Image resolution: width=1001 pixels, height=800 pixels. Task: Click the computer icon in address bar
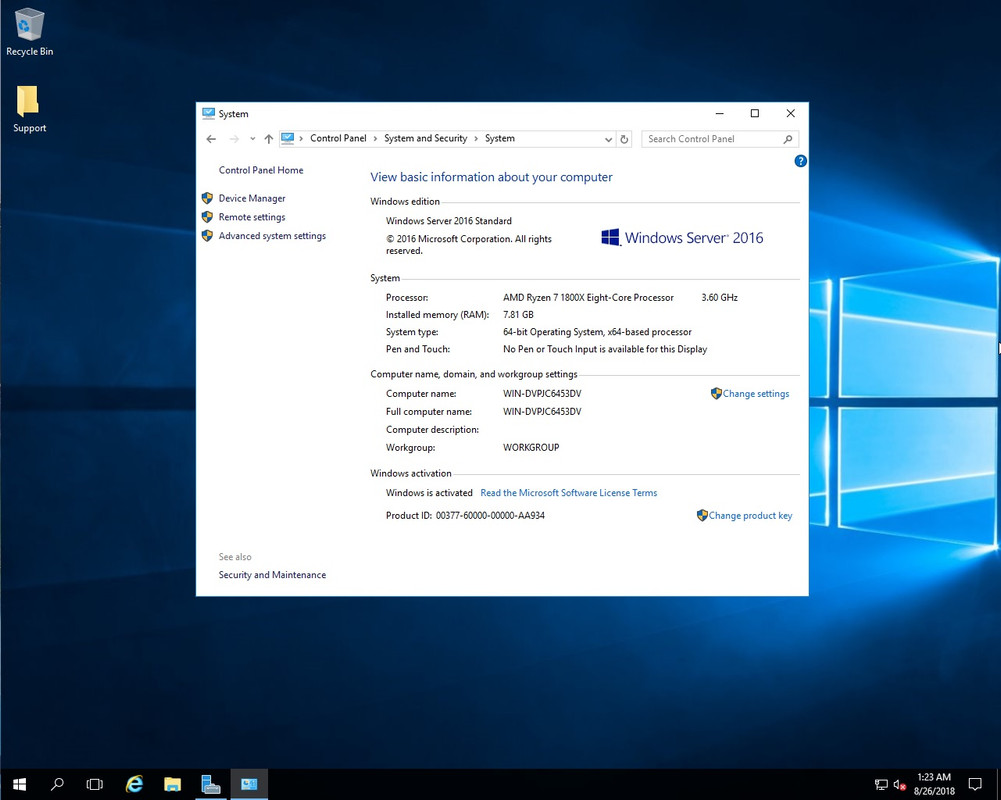(288, 138)
